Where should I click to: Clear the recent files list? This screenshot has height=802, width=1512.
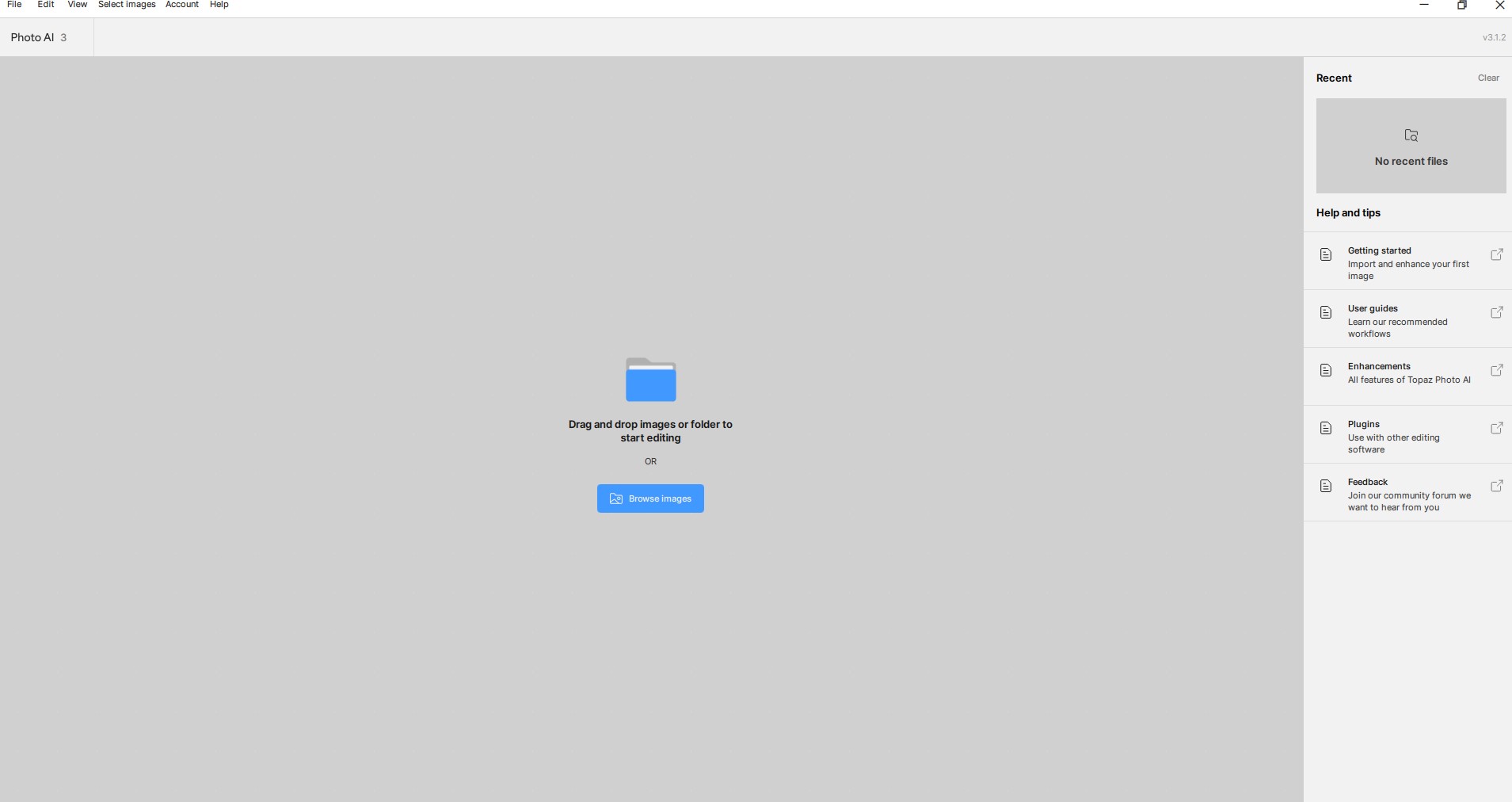pos(1488,78)
